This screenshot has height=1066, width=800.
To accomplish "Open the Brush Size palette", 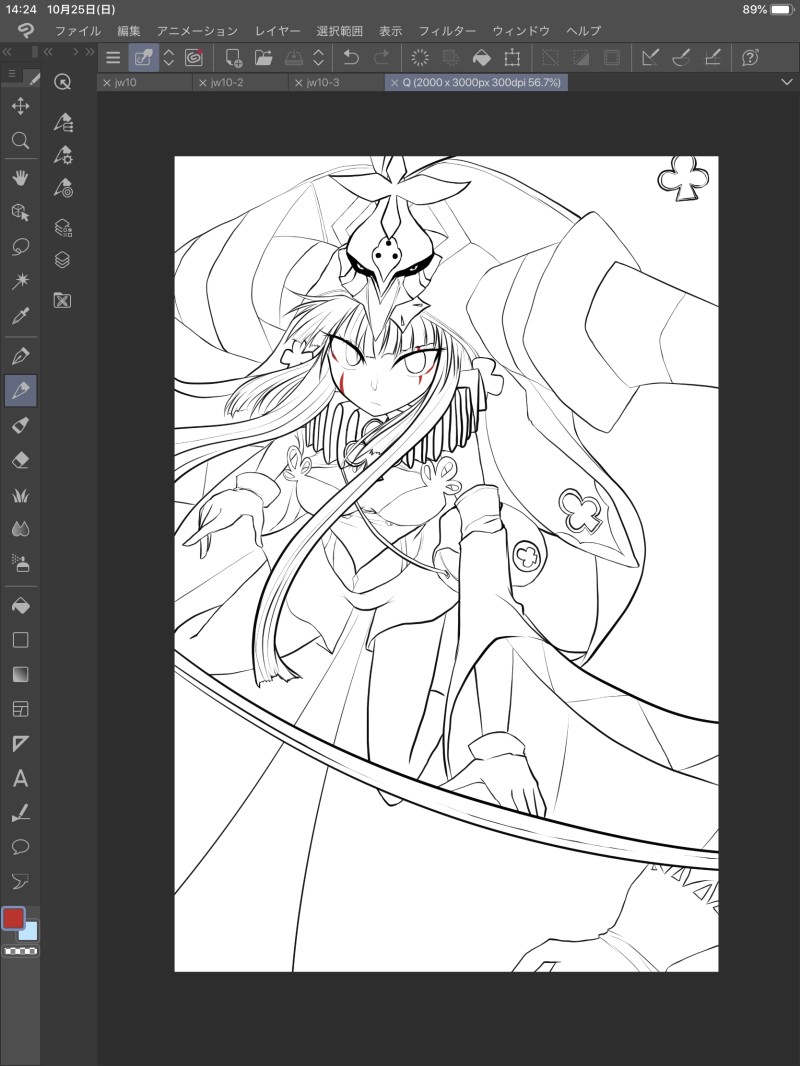I will click(63, 188).
